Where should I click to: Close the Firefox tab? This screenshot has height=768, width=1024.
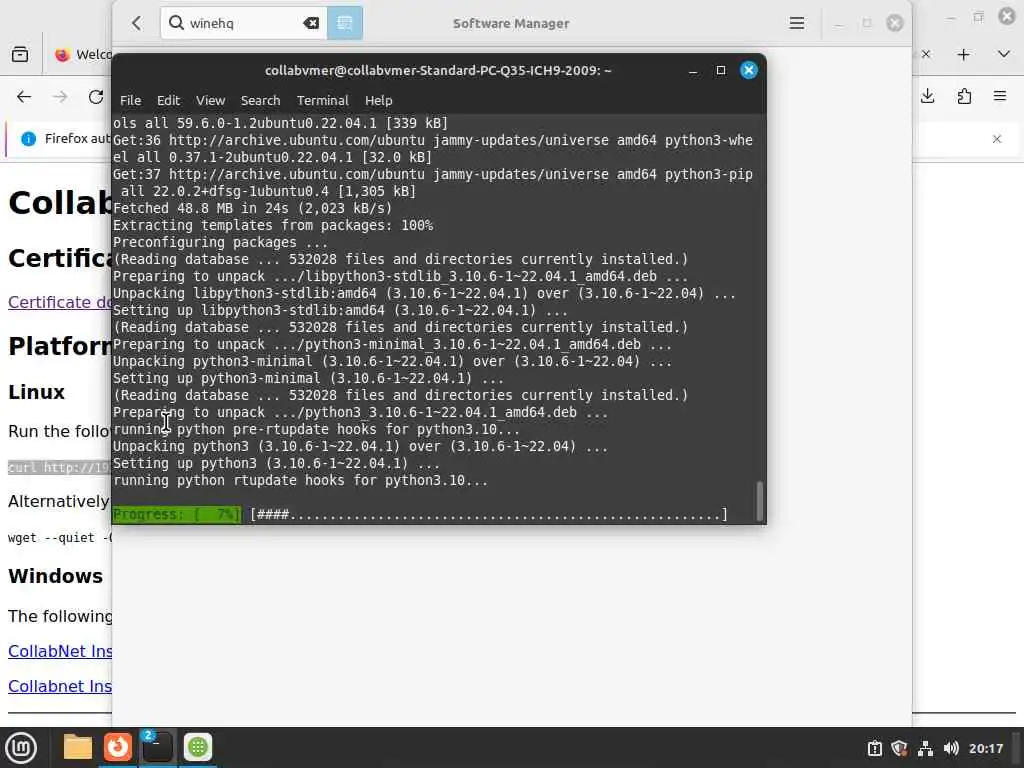pos(925,54)
